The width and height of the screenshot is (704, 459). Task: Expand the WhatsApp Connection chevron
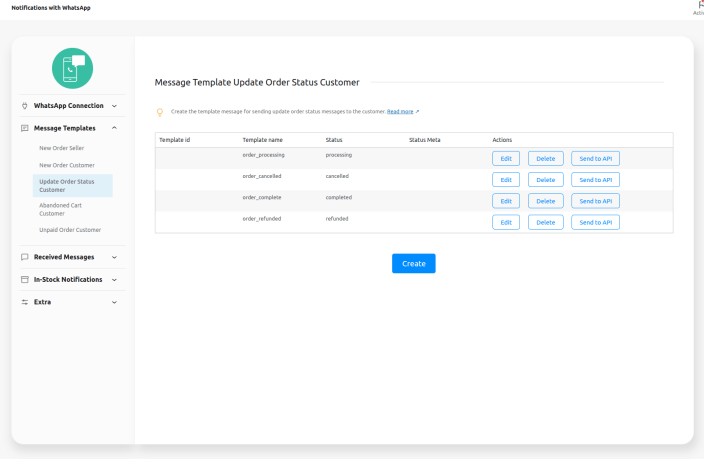point(114,106)
